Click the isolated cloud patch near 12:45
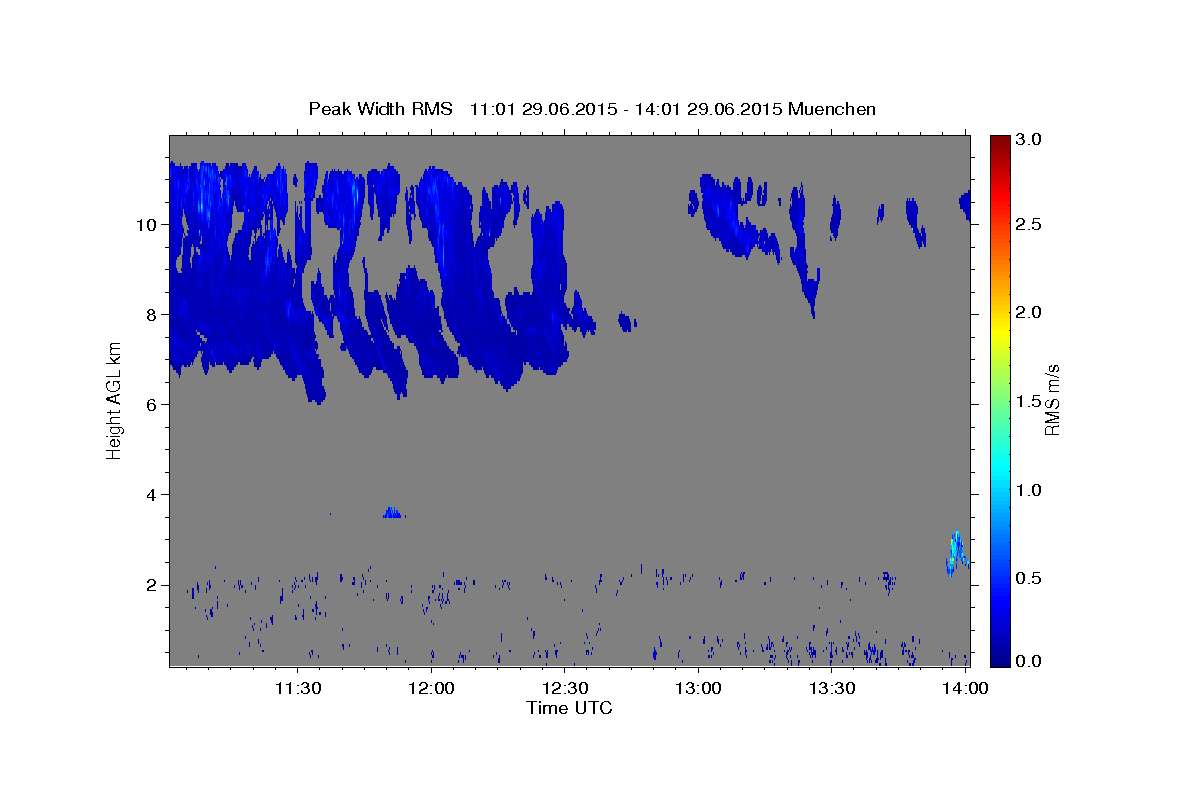 pos(627,321)
